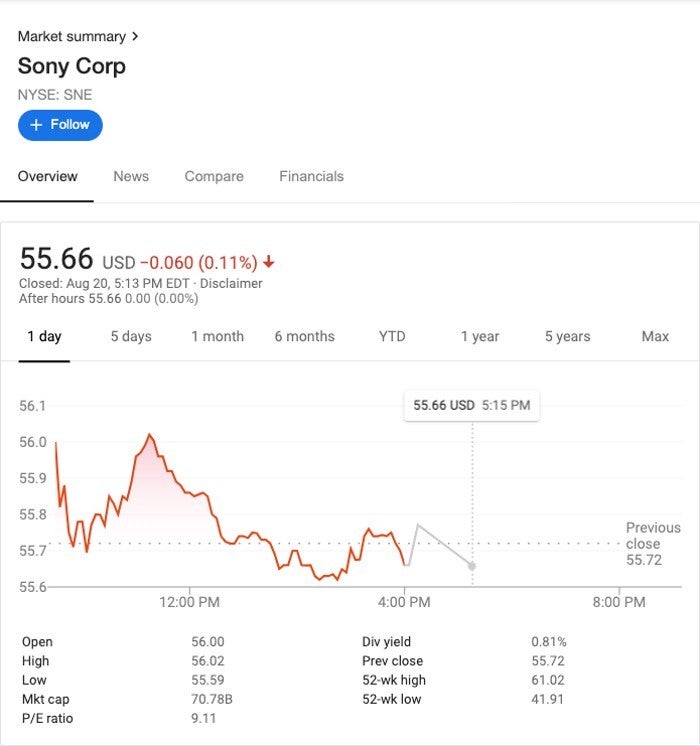
Task: Select the 1 day chart range
Action: pyautogui.click(x=44, y=336)
